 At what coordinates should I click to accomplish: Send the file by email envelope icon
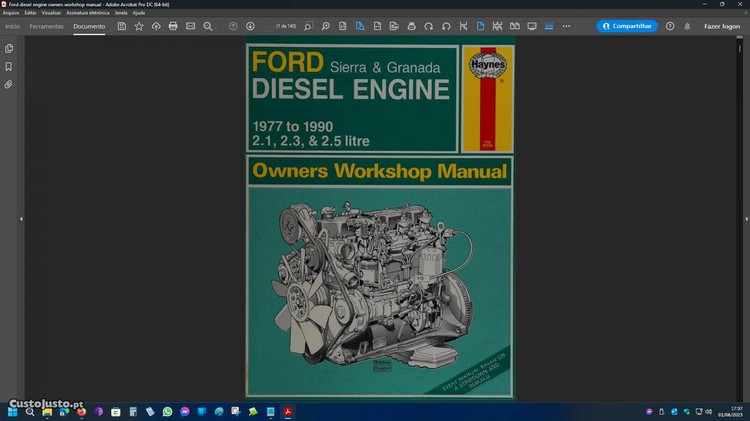[190, 26]
